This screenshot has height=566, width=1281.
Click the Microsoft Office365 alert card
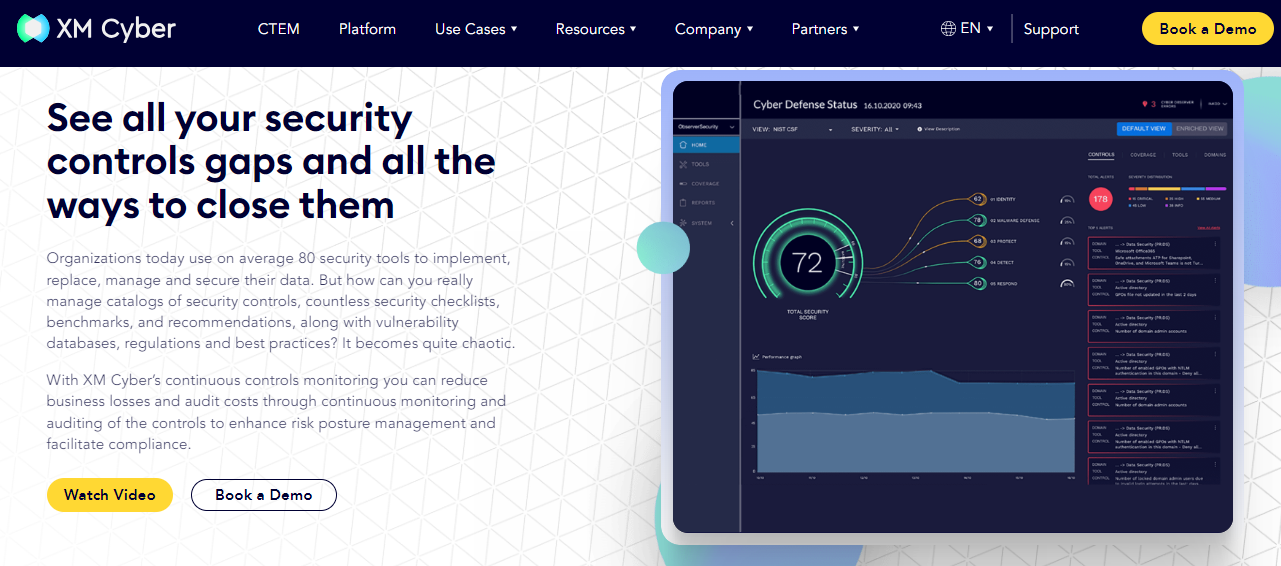pyautogui.click(x=1155, y=254)
